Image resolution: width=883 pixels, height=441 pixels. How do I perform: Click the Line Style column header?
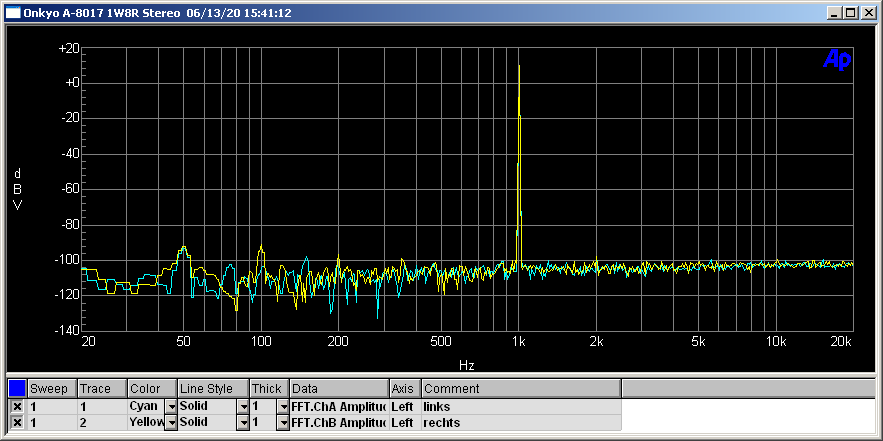213,389
